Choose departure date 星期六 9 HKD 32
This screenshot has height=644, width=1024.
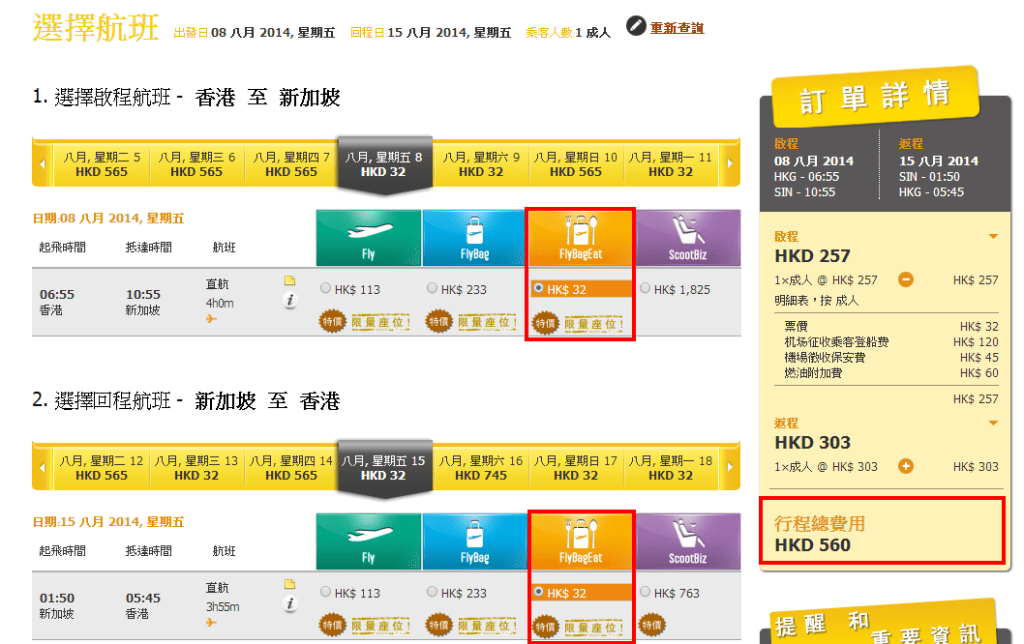481,164
